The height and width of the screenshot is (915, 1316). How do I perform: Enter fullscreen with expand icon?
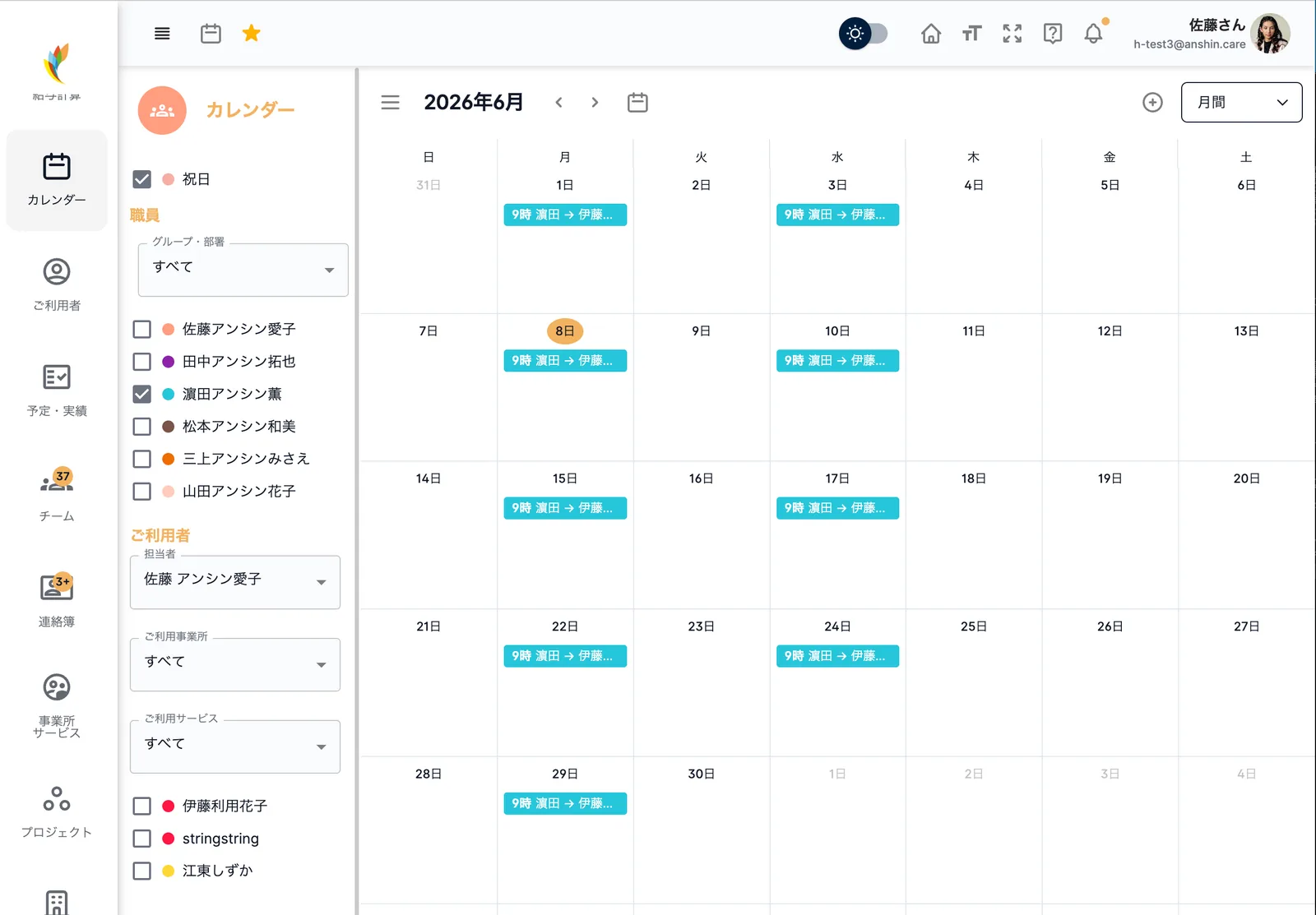(x=1012, y=34)
